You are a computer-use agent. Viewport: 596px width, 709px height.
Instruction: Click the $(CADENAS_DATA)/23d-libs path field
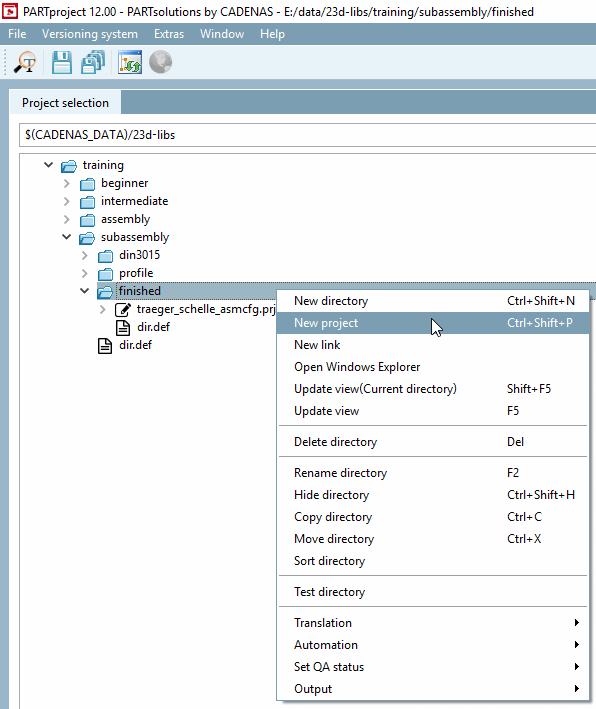point(307,135)
